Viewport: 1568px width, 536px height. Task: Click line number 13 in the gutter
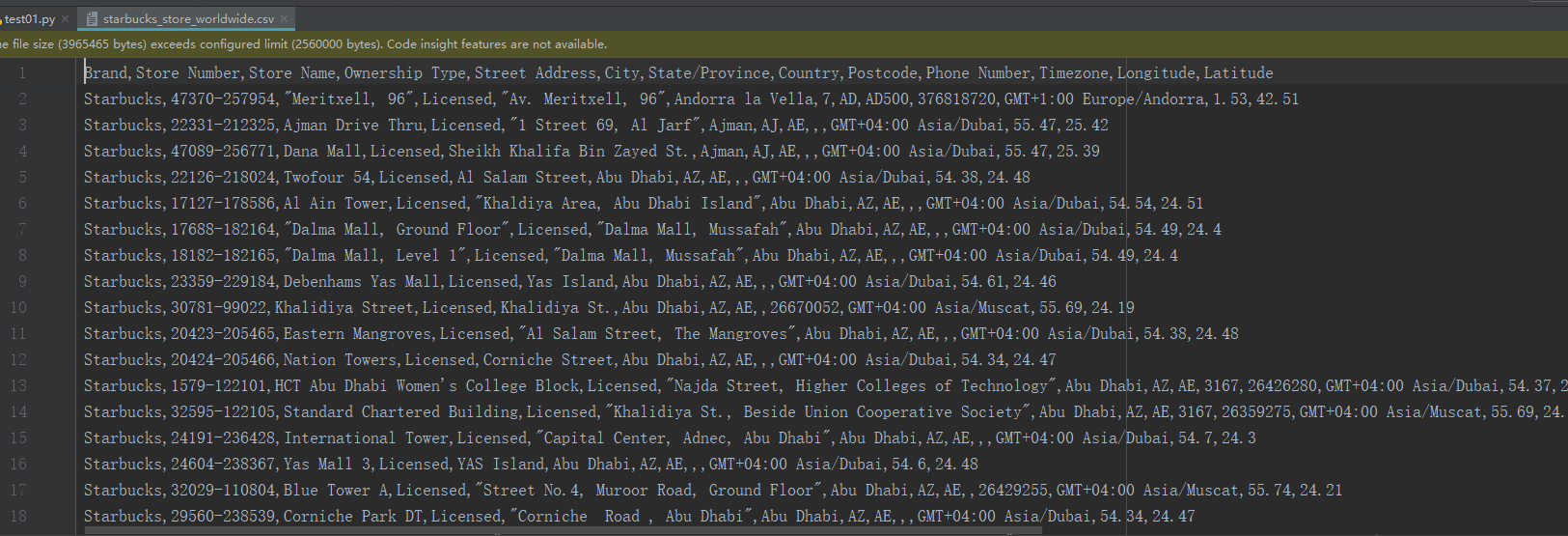(x=18, y=386)
